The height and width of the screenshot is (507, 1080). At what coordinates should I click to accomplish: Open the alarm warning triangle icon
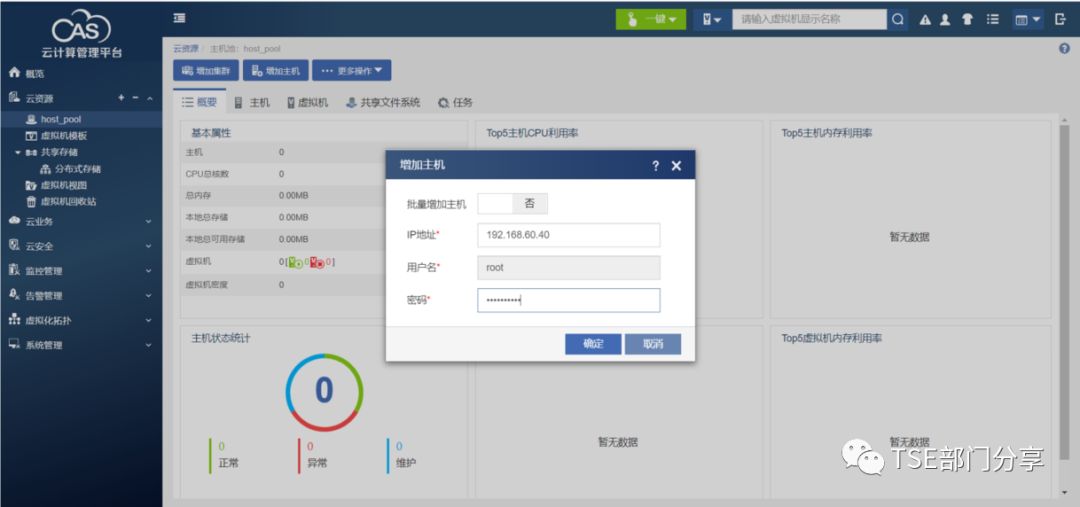(925, 20)
